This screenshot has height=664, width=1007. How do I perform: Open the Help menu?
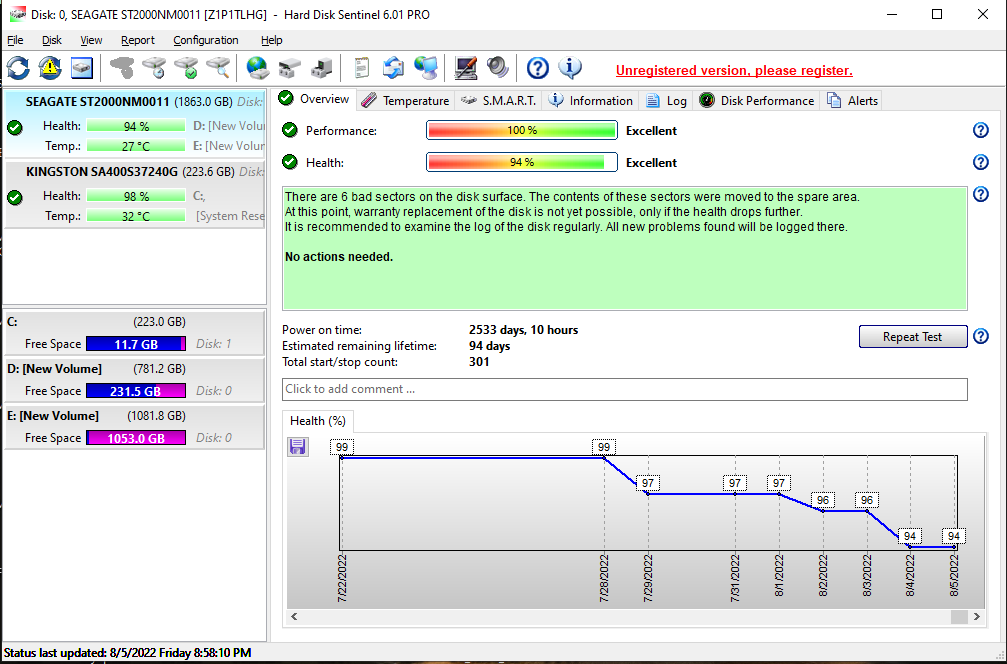[x=272, y=40]
